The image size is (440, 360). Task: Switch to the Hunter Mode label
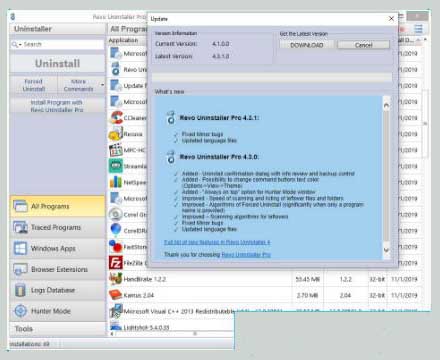click(51, 311)
